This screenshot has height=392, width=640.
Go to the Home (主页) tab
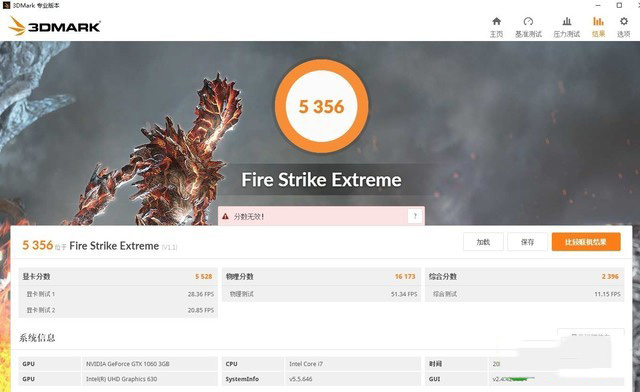(496, 27)
